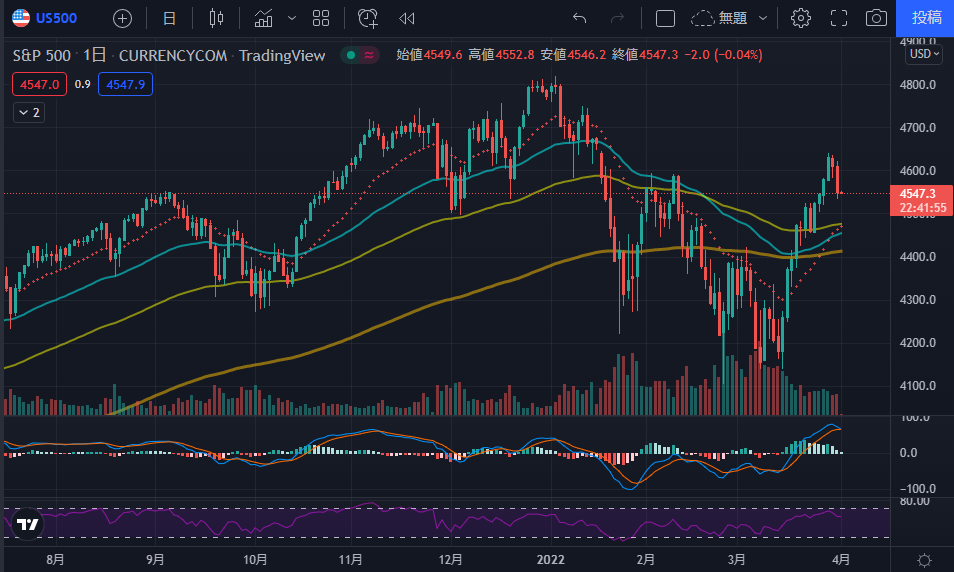This screenshot has width=954, height=572.
Task: Click the CURRENCYCOM exchange label
Action: click(173, 55)
